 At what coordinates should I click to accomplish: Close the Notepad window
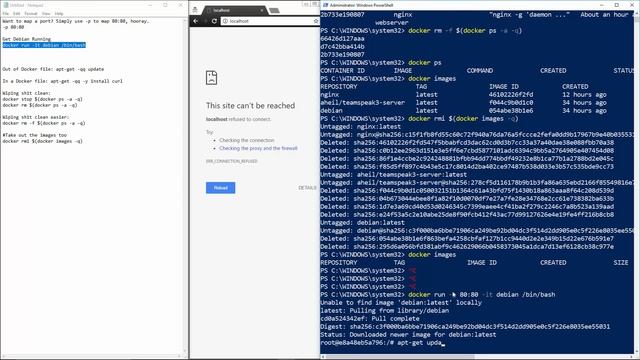tap(180, 5)
